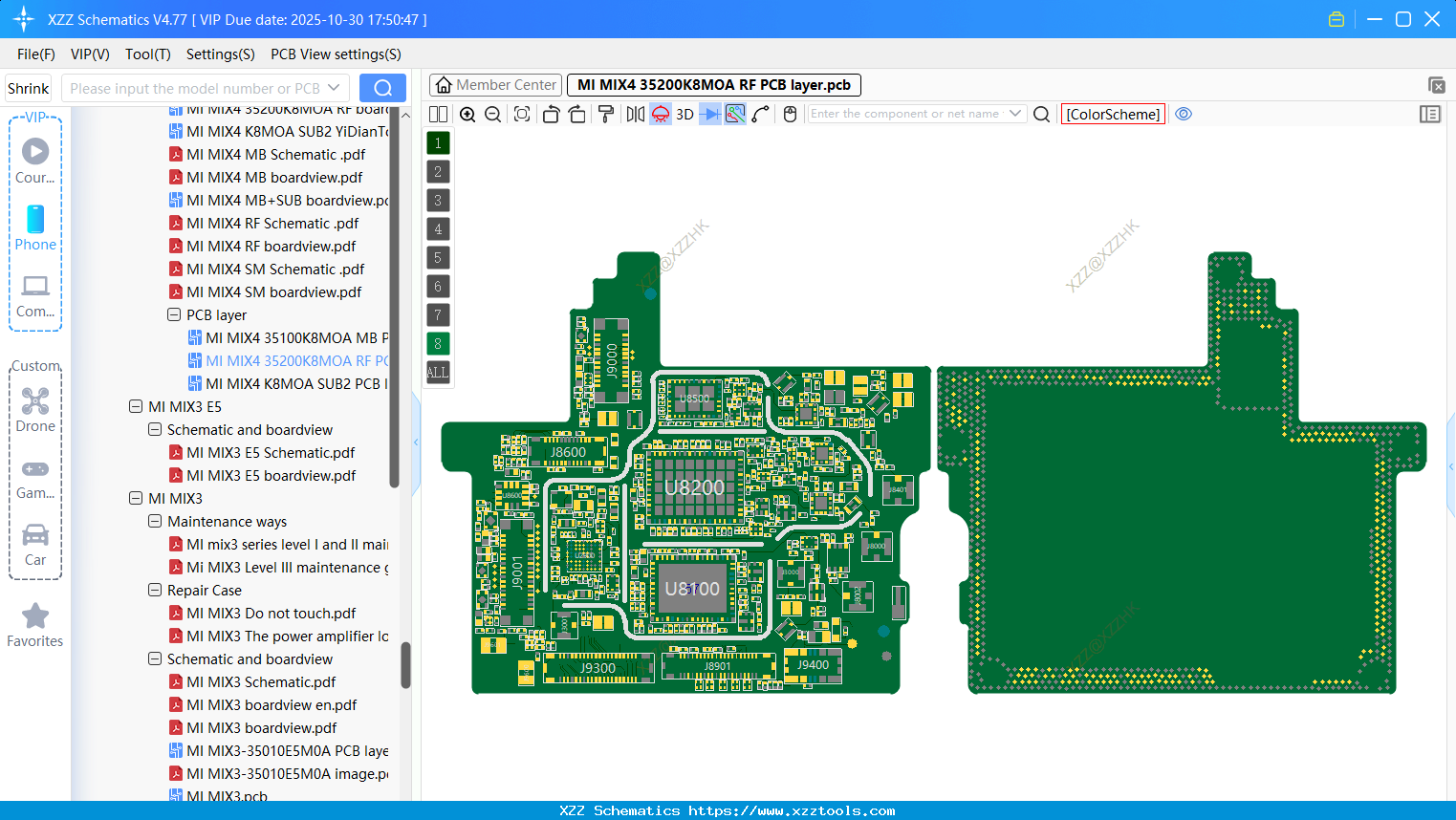Collapse the Repair Case section
Viewport: 1456px width, 820px height.
[154, 590]
